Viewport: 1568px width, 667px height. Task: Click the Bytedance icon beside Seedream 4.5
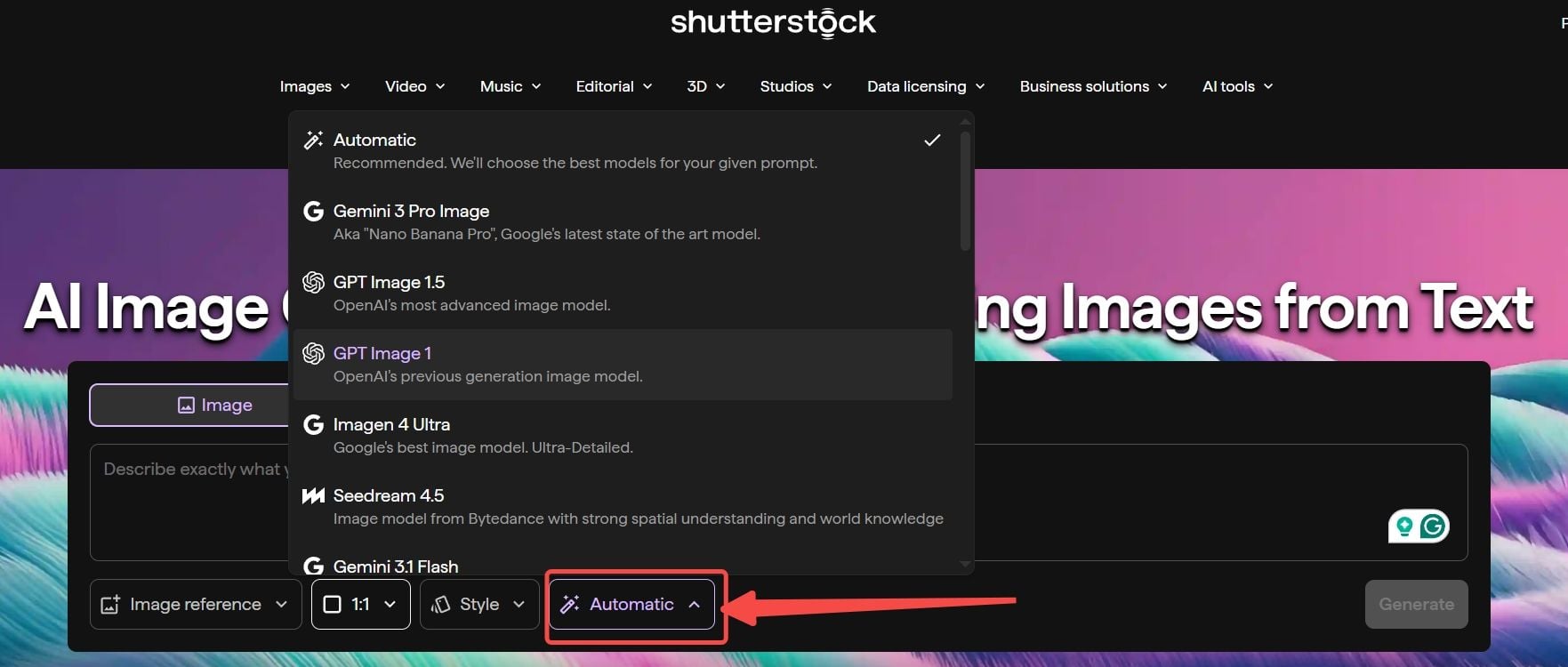coord(313,495)
